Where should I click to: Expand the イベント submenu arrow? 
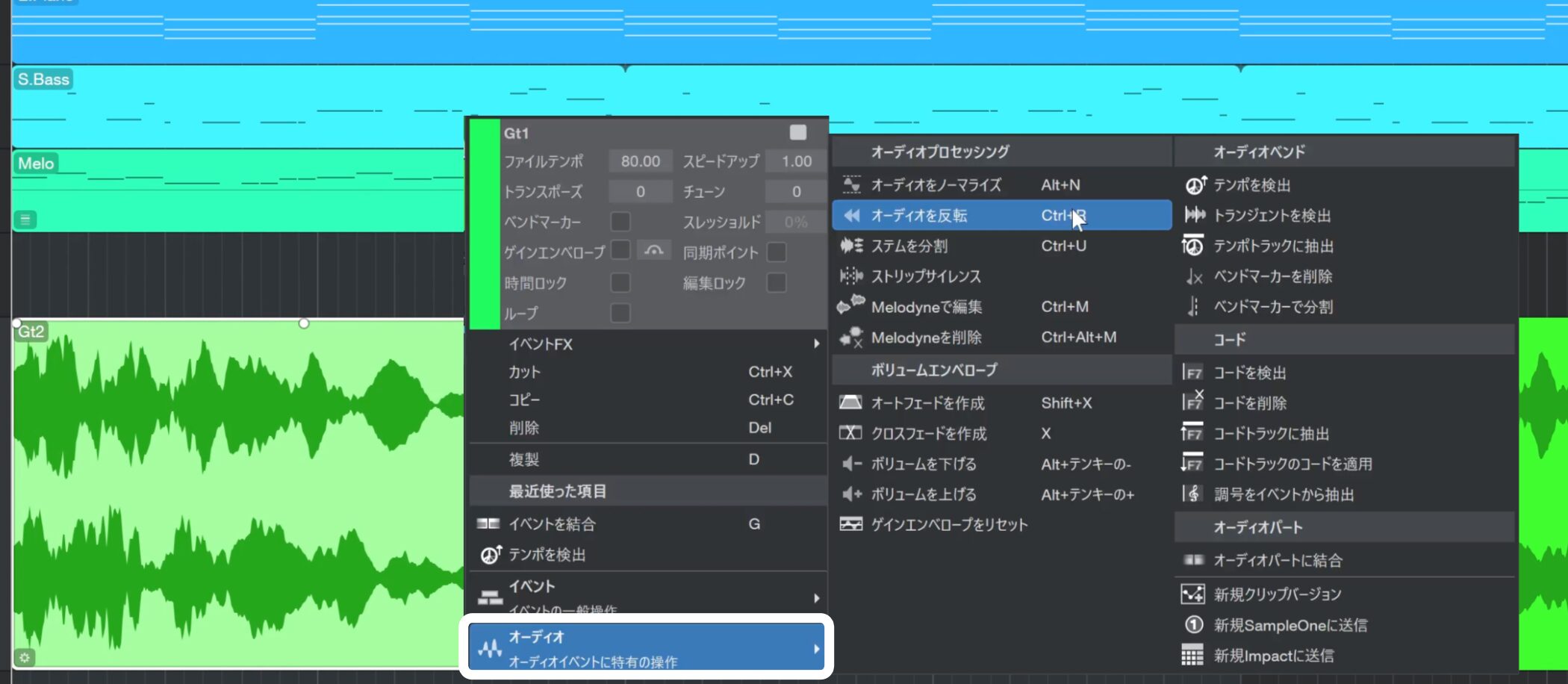click(816, 598)
